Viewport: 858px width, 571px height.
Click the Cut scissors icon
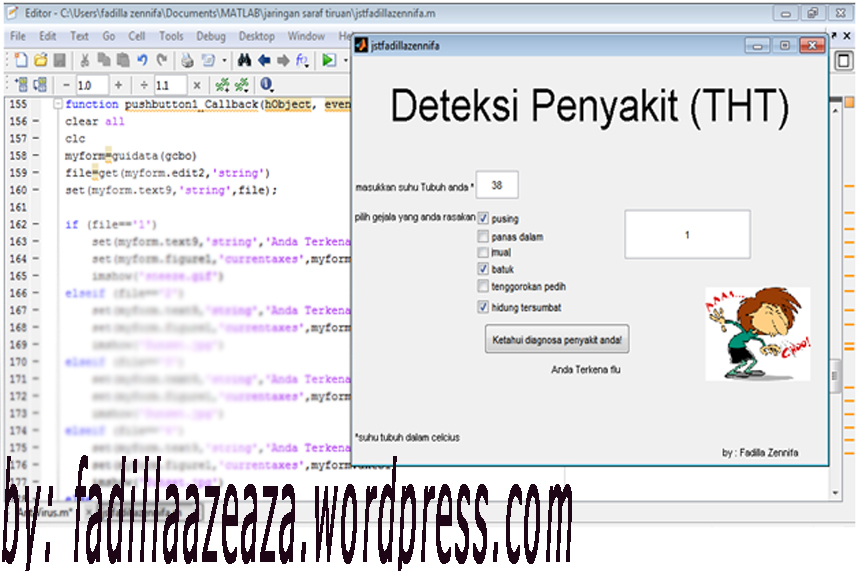(85, 60)
